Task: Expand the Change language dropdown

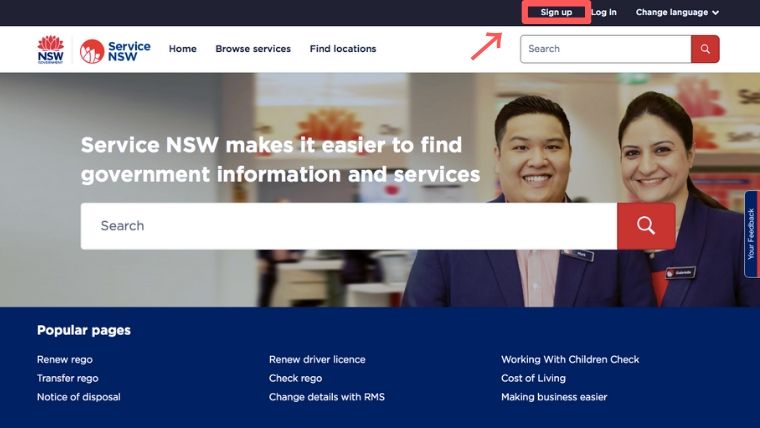Action: tap(677, 13)
